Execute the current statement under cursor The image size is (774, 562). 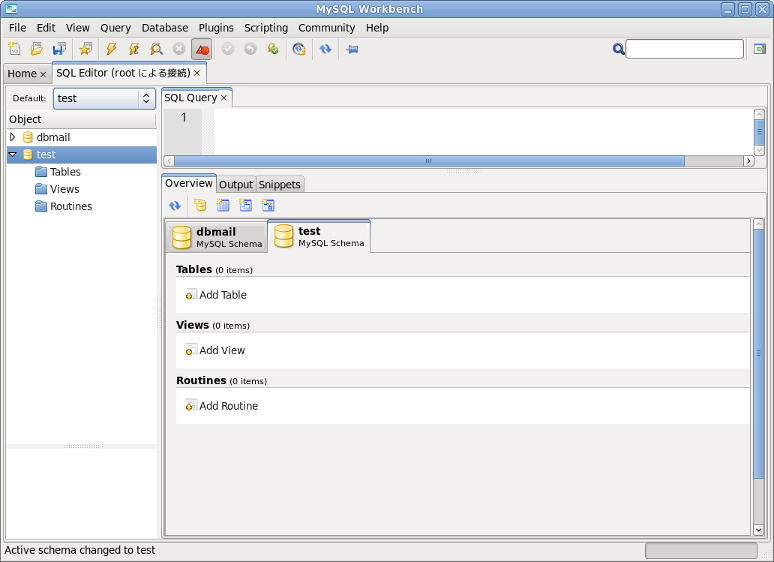[134, 49]
